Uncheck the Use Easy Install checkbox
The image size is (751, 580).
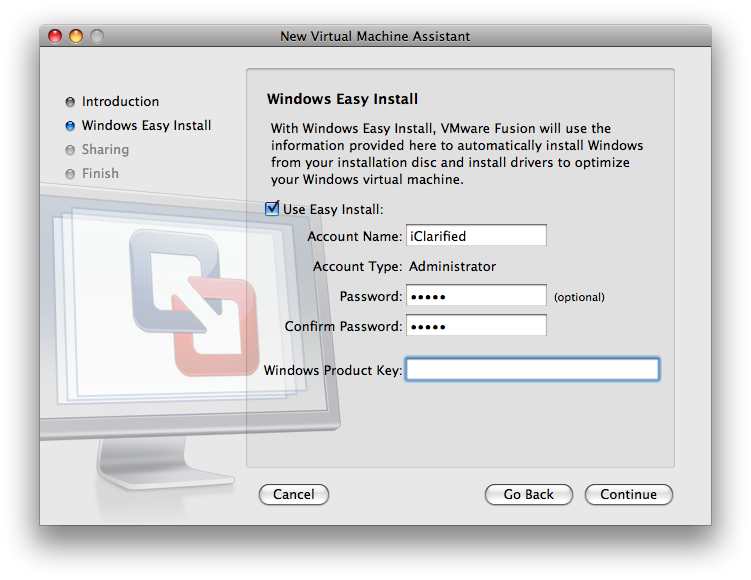click(x=272, y=209)
